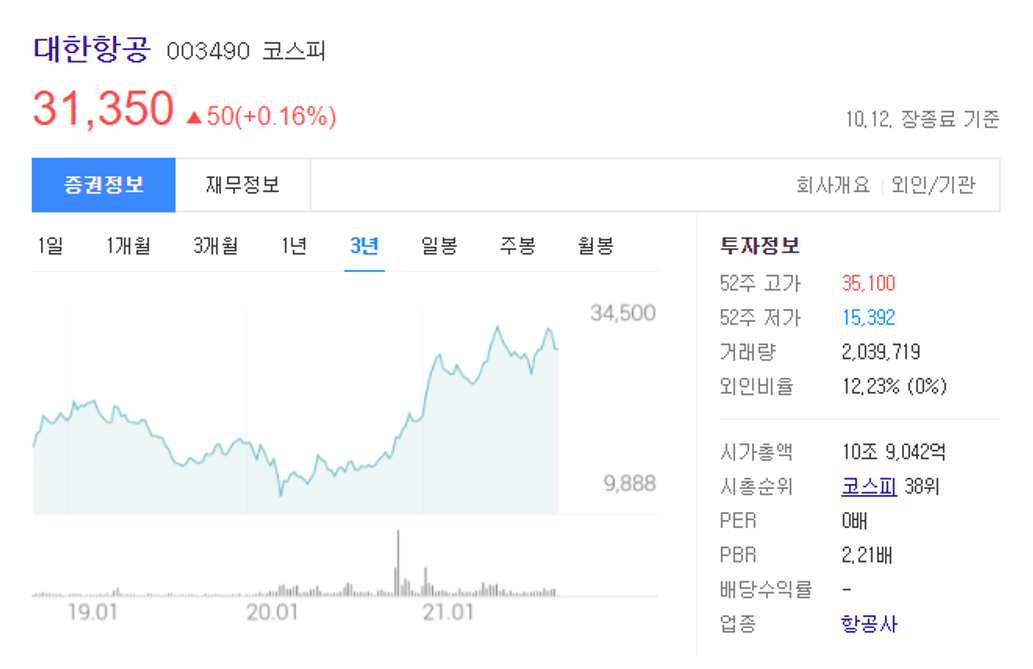Show the 일봉 daily candlestick chart
Viewport: 1033px width, 669px height.
(x=437, y=245)
